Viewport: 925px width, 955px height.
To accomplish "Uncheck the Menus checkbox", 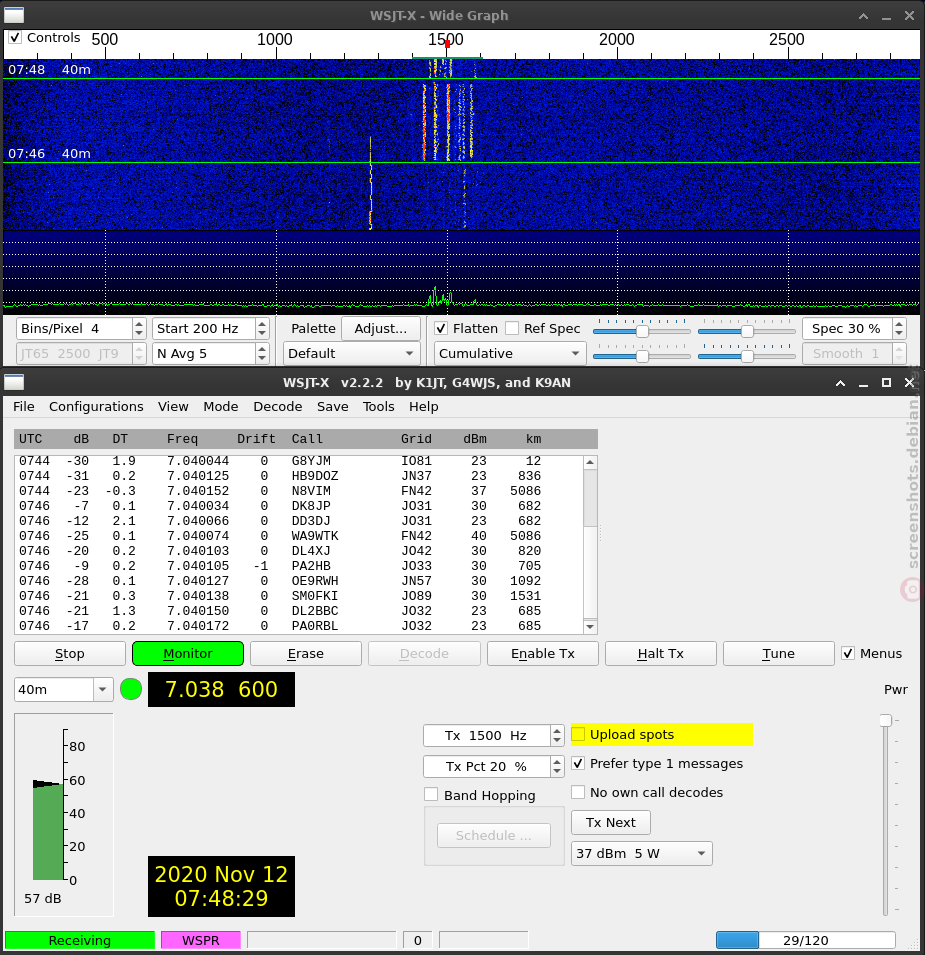I will 848,654.
